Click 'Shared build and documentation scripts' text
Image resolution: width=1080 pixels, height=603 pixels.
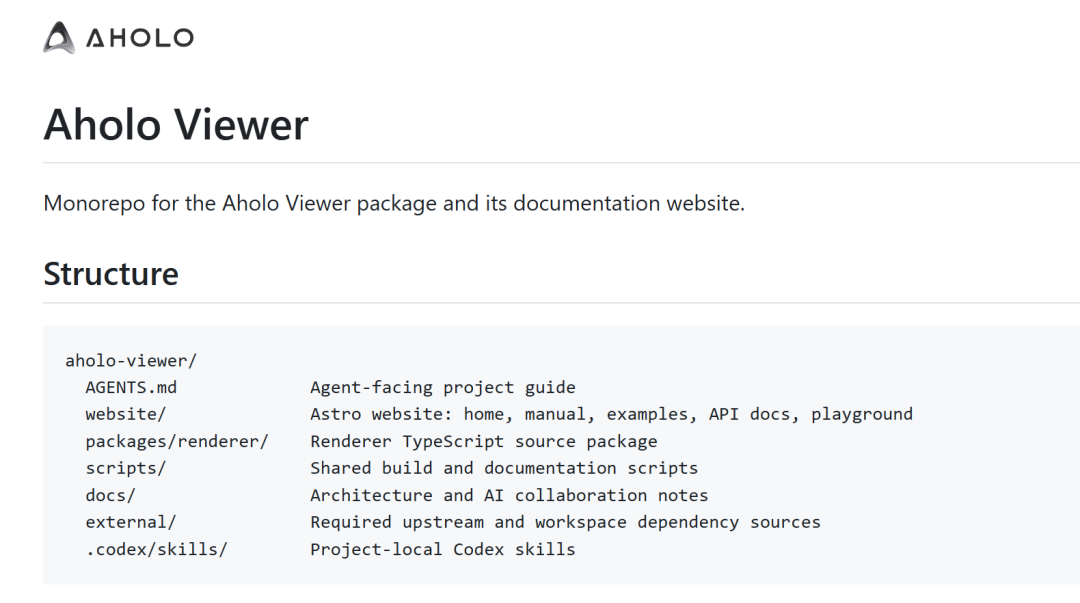pos(504,468)
